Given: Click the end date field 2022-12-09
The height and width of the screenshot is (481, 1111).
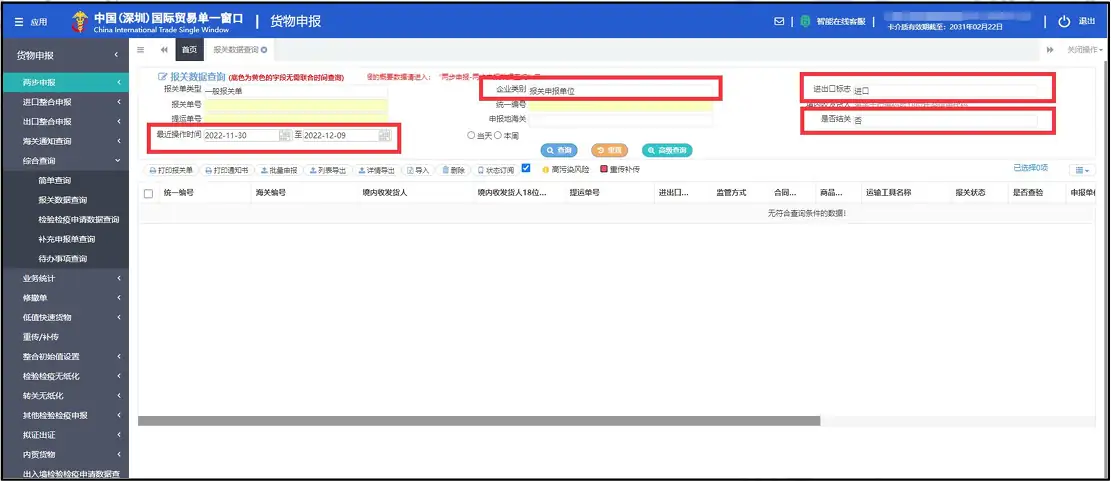Looking at the screenshot, I should point(341,135).
